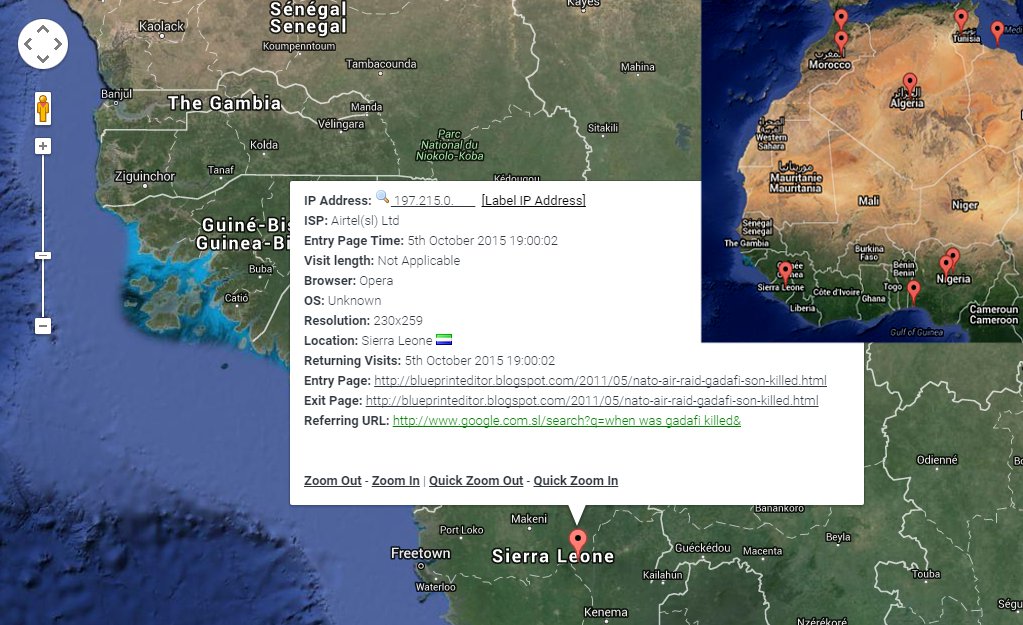
Task: Click the zoom slider handle
Action: point(43,255)
